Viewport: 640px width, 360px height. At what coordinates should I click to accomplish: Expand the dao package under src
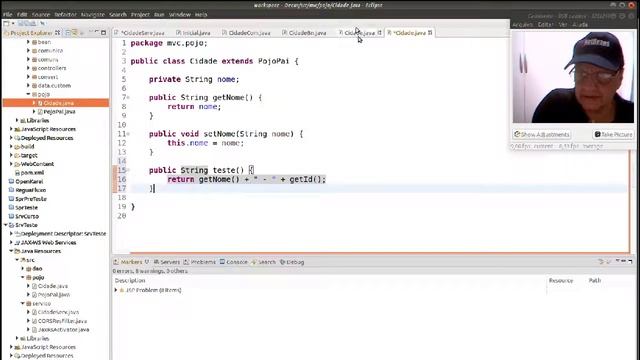click(22, 269)
